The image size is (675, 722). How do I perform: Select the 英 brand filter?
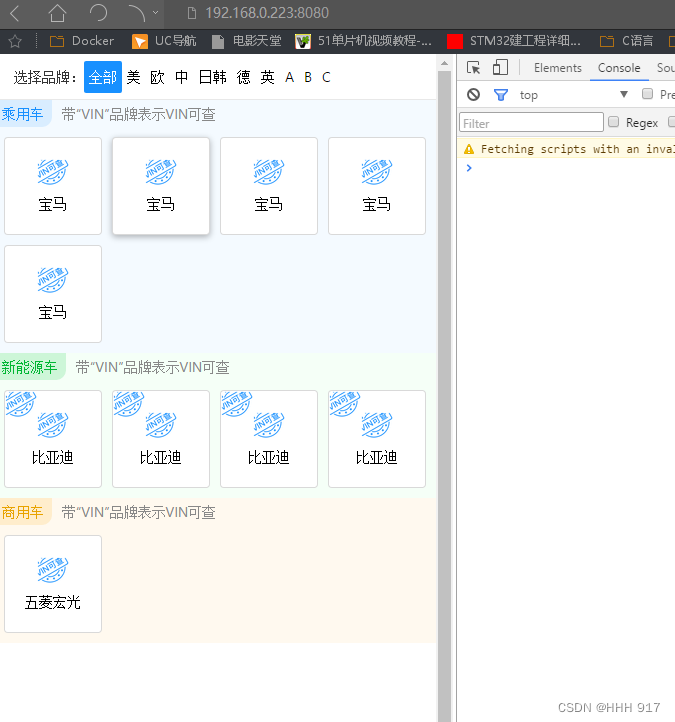(268, 77)
